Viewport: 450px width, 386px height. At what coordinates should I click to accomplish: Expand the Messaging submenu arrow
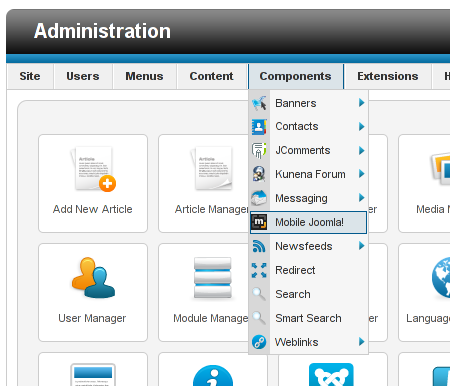361,198
